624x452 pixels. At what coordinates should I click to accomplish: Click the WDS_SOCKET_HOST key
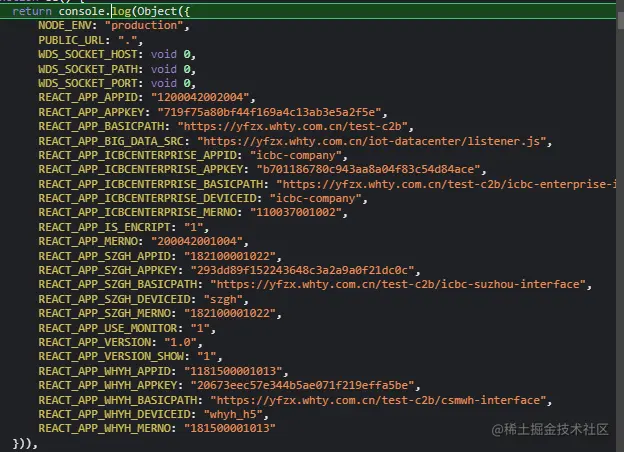pos(88,54)
